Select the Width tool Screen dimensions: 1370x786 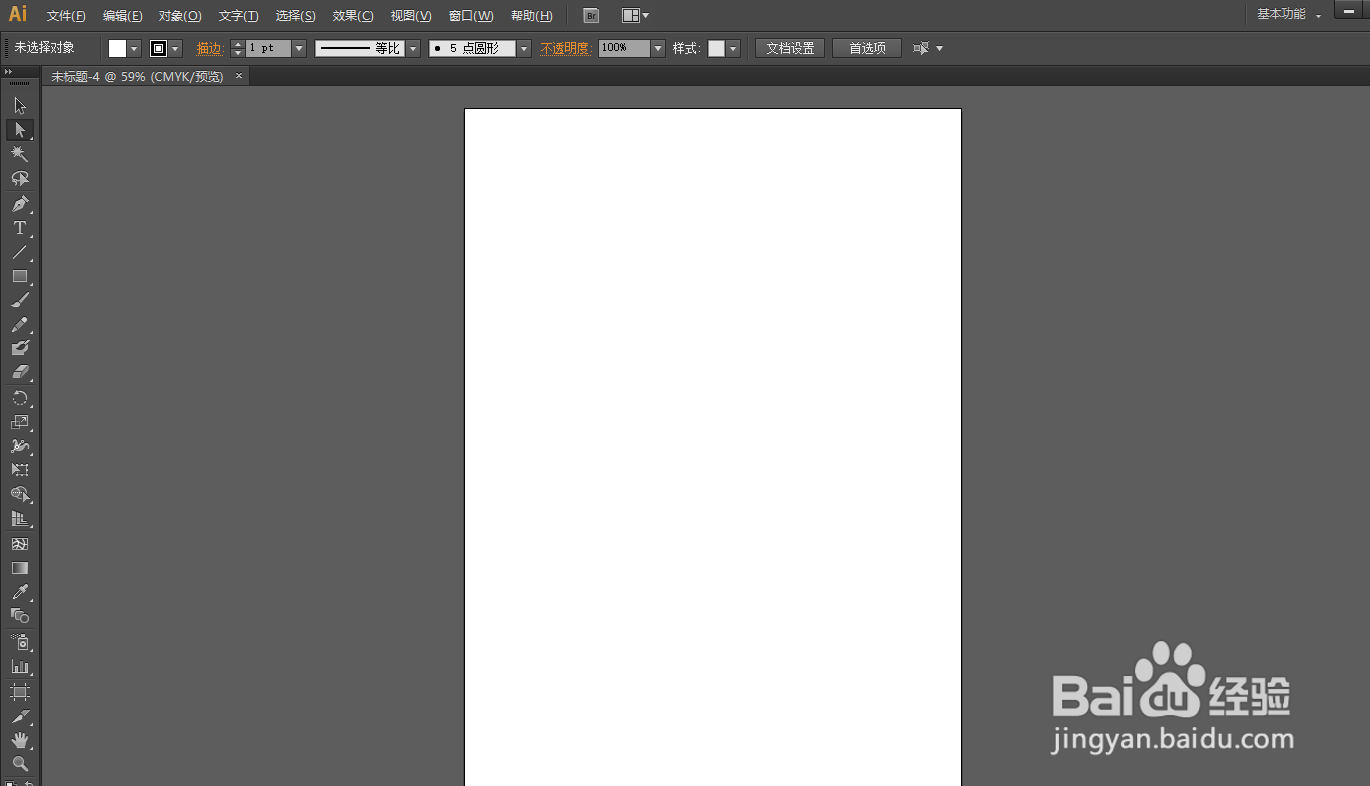[20, 446]
